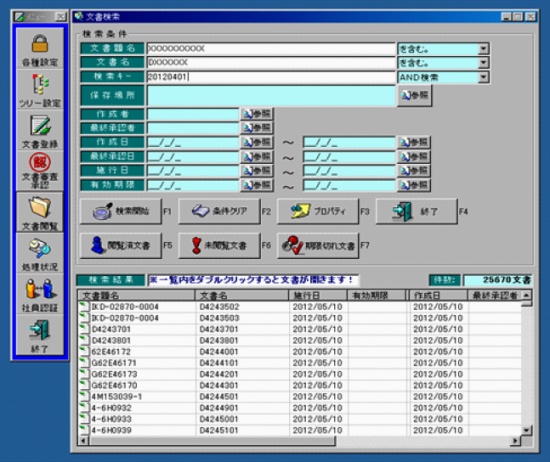Select 文書閲覧 folder icon in sidebar
550x462 pixels.
pyautogui.click(x=40, y=212)
